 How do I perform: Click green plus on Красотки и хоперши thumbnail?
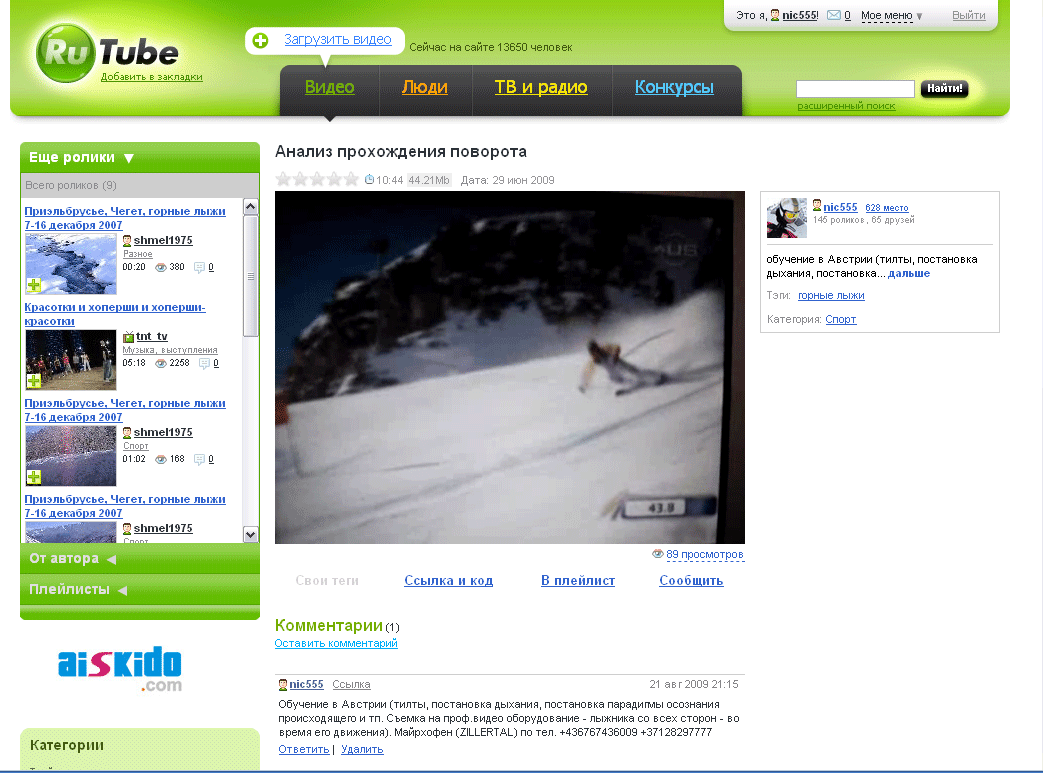pos(34,381)
